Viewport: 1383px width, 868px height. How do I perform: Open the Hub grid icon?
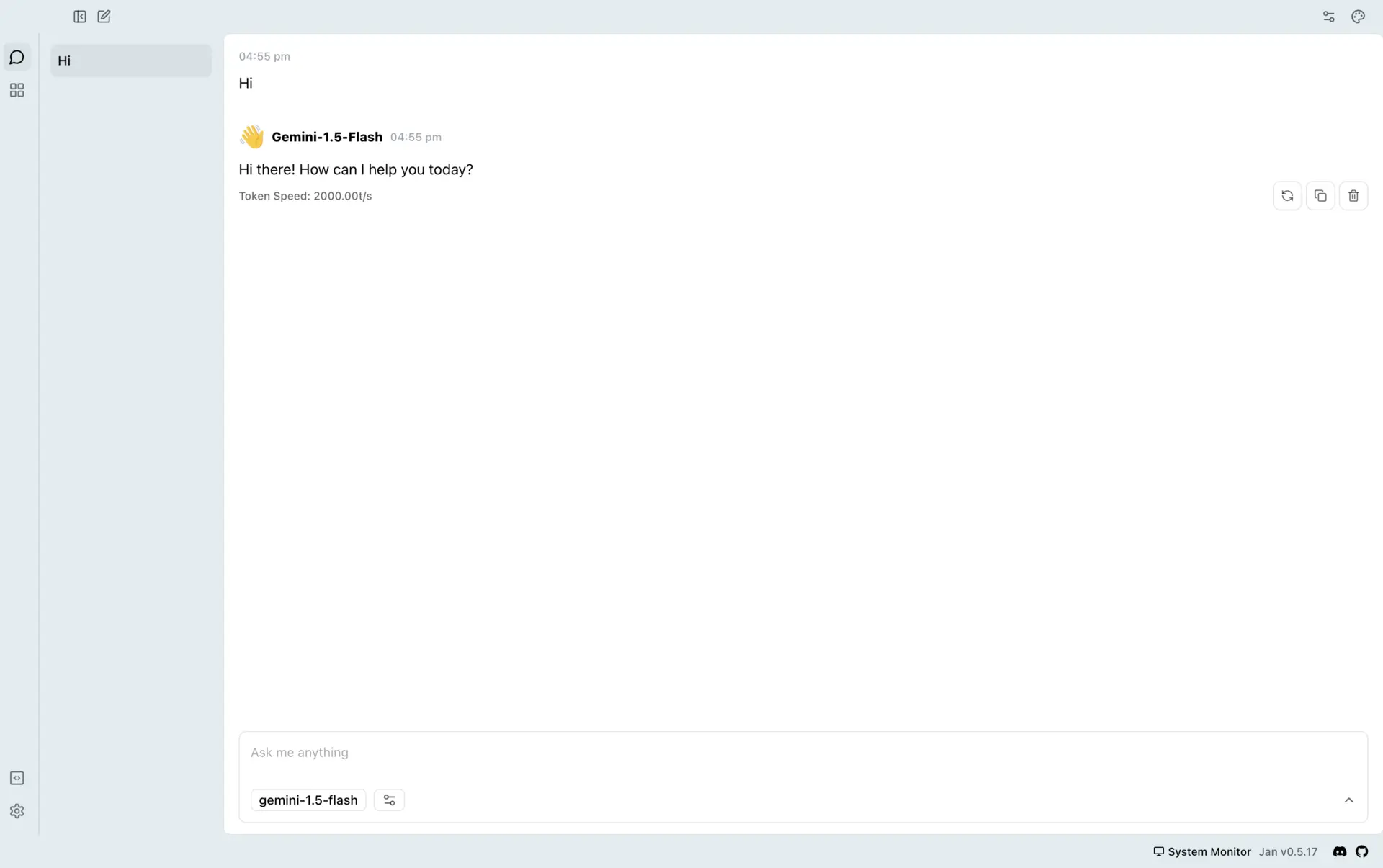[x=17, y=90]
